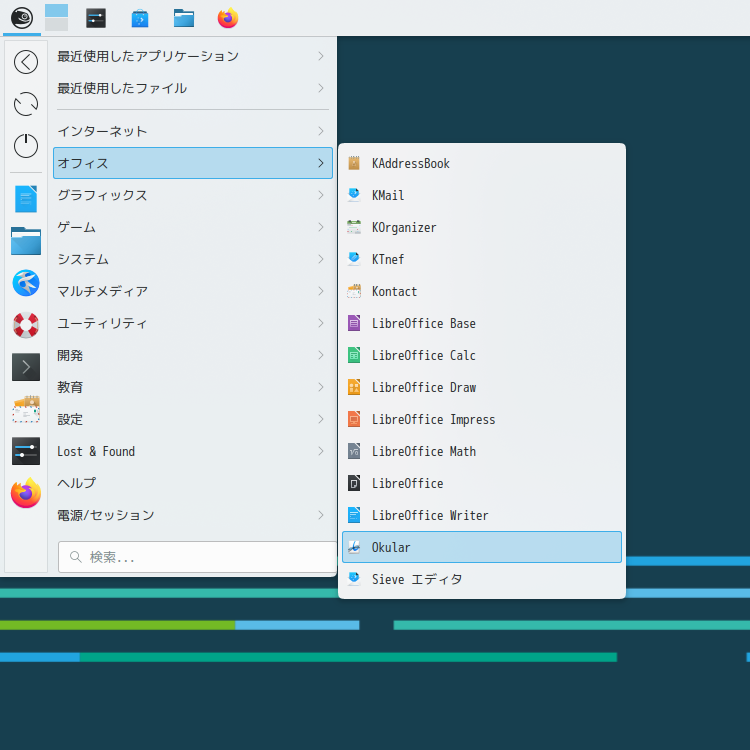Open the file manager folder favorite in sidebar
The width and height of the screenshot is (750, 750).
point(26,241)
